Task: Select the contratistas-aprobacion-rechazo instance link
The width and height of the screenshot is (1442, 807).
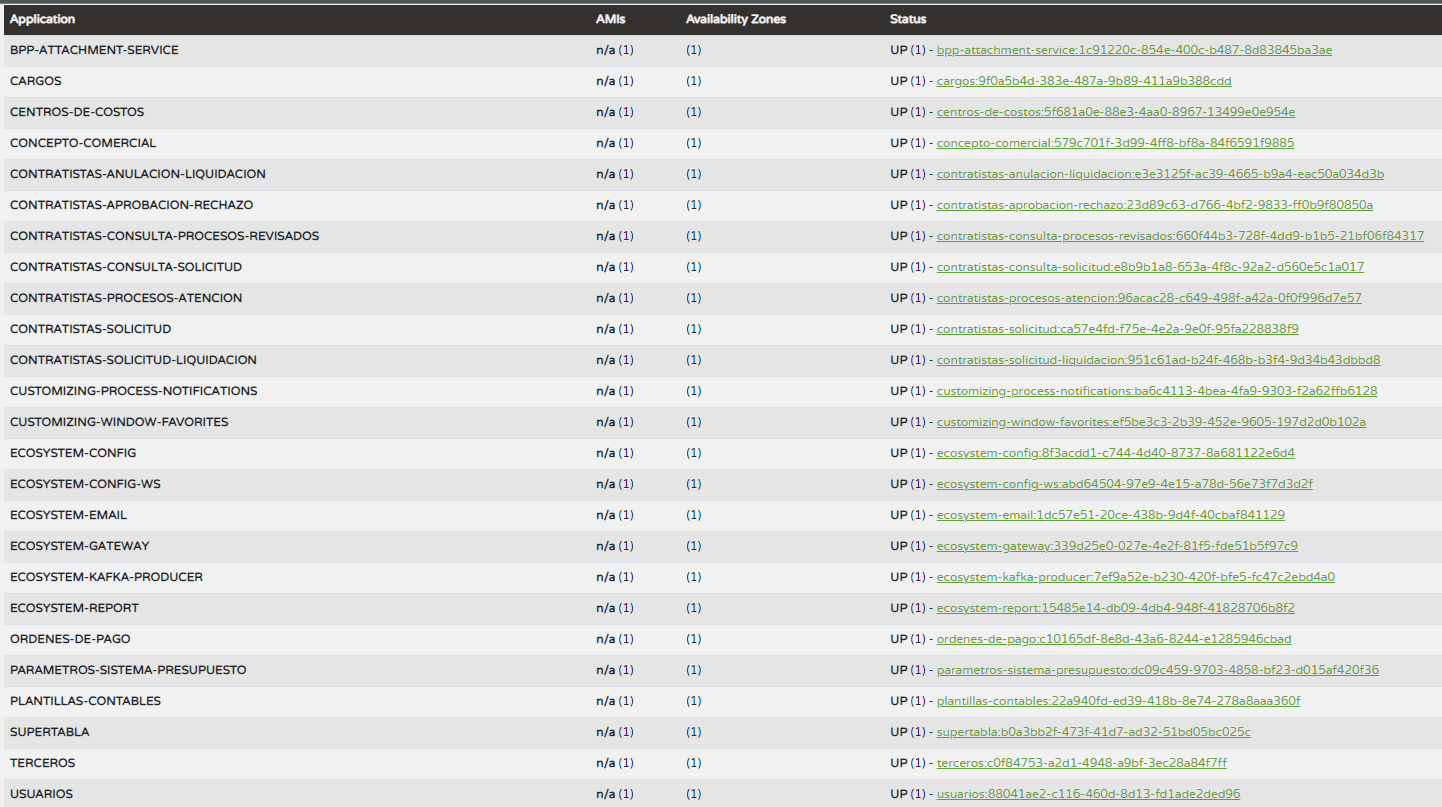Action: click(1154, 205)
